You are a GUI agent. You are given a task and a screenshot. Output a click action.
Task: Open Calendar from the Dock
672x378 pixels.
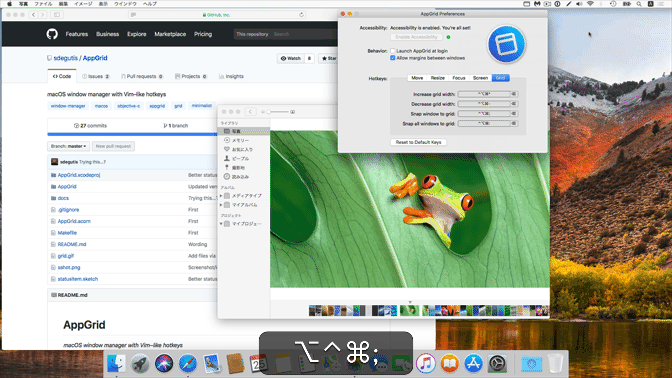tap(258, 363)
